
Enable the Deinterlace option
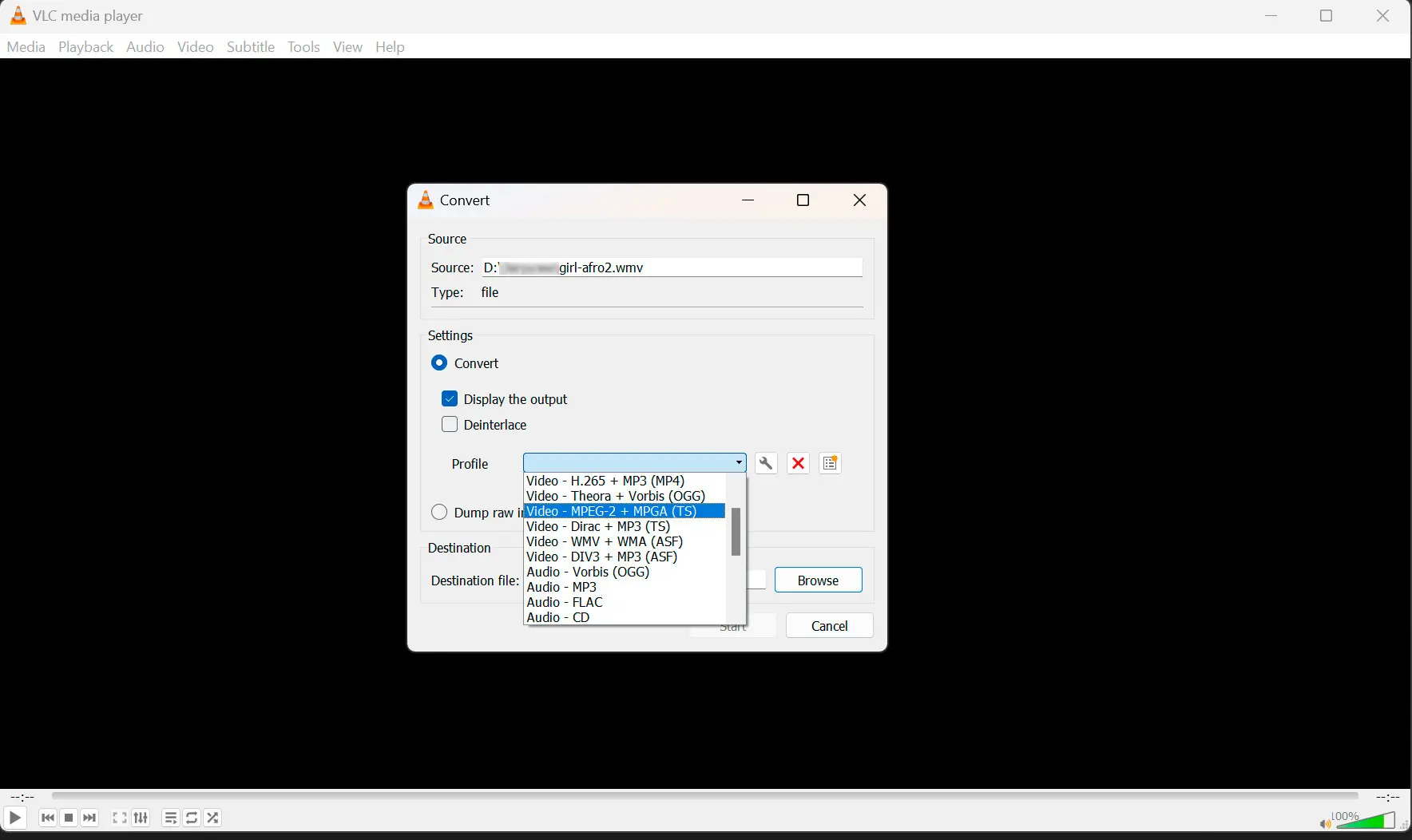coord(450,424)
